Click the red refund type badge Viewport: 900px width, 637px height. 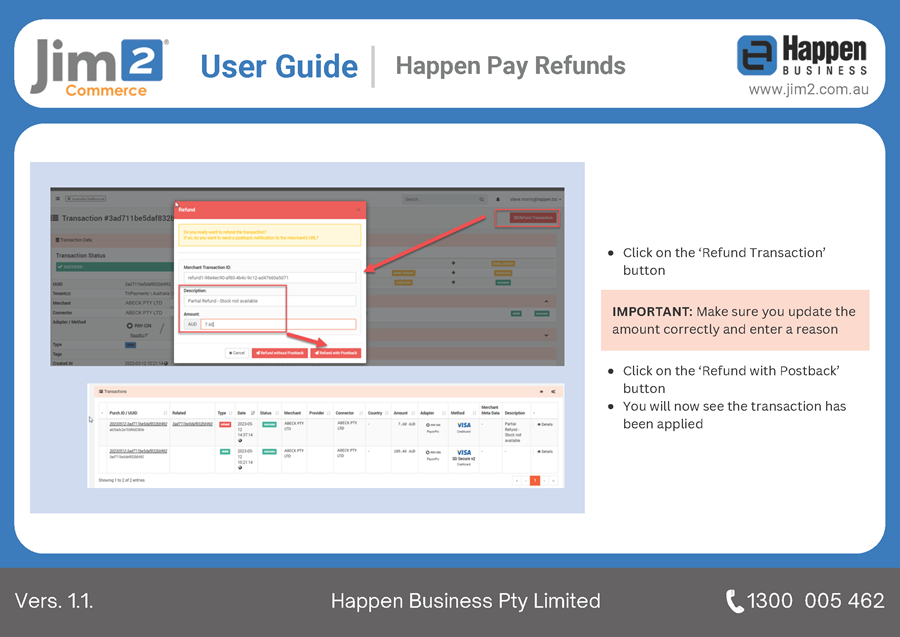pyautogui.click(x=225, y=425)
